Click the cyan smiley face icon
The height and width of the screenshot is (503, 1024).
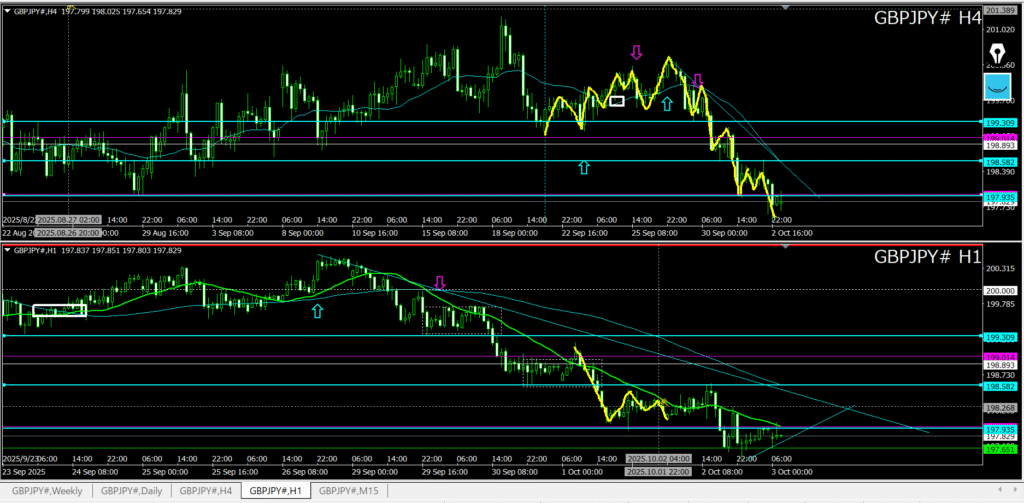coord(997,86)
